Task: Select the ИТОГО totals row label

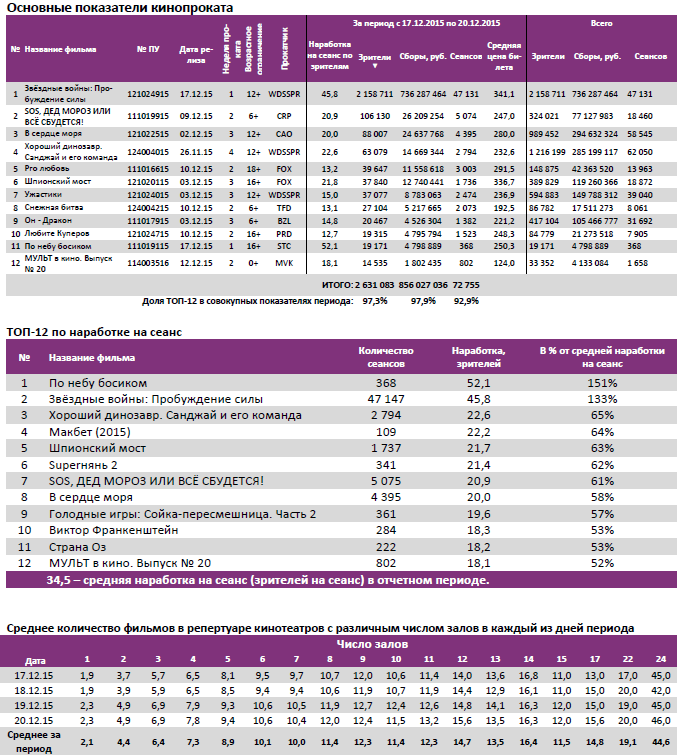Action: click(x=332, y=285)
